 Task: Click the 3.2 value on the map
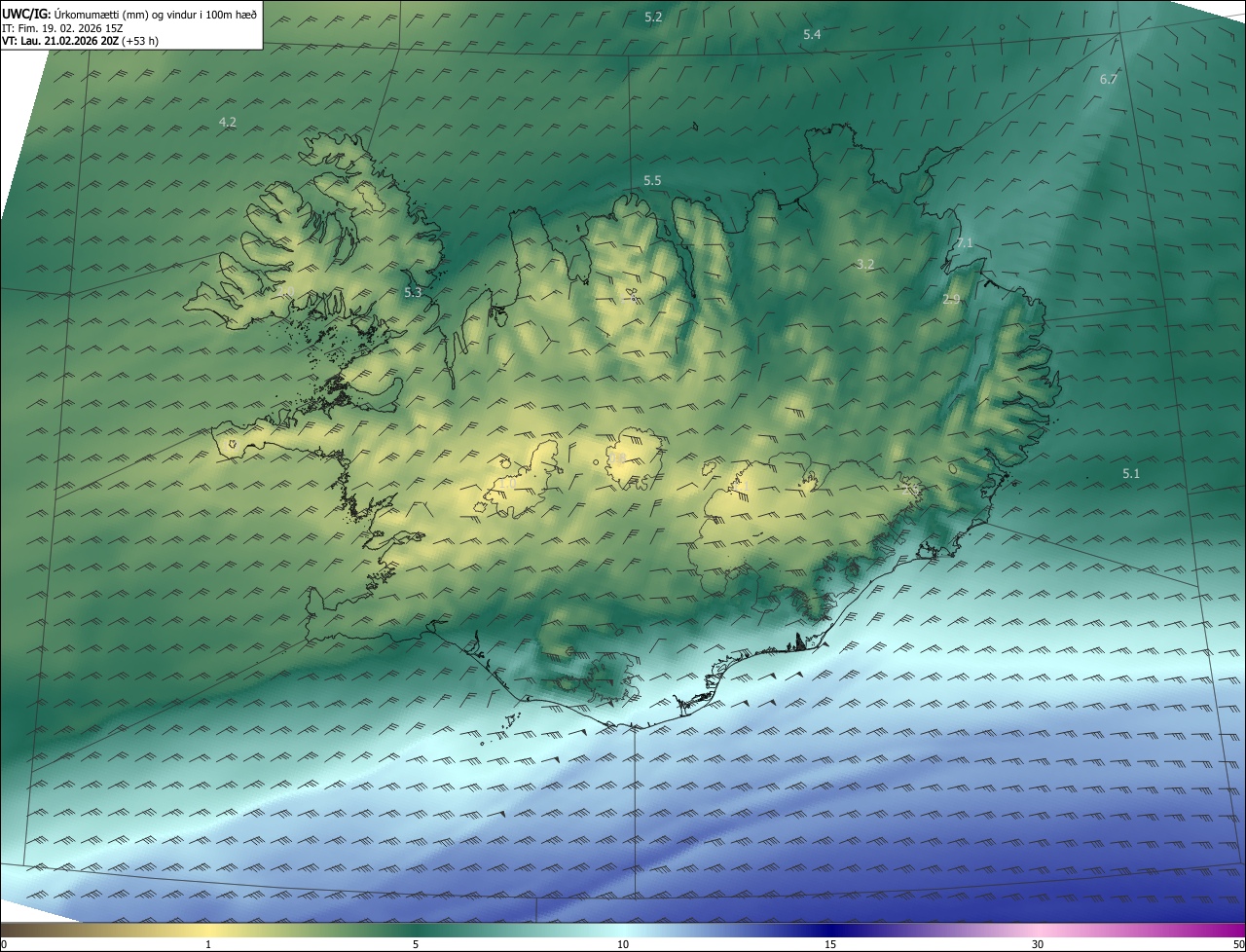(865, 264)
